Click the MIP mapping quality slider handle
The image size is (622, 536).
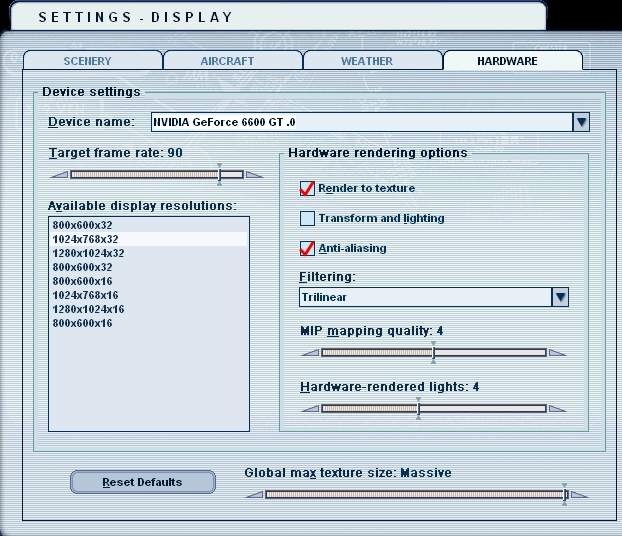[x=434, y=352]
